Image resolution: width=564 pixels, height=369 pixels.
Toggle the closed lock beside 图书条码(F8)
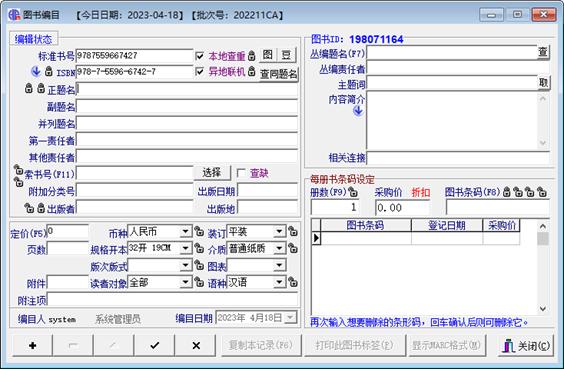pyautogui.click(x=506, y=192)
